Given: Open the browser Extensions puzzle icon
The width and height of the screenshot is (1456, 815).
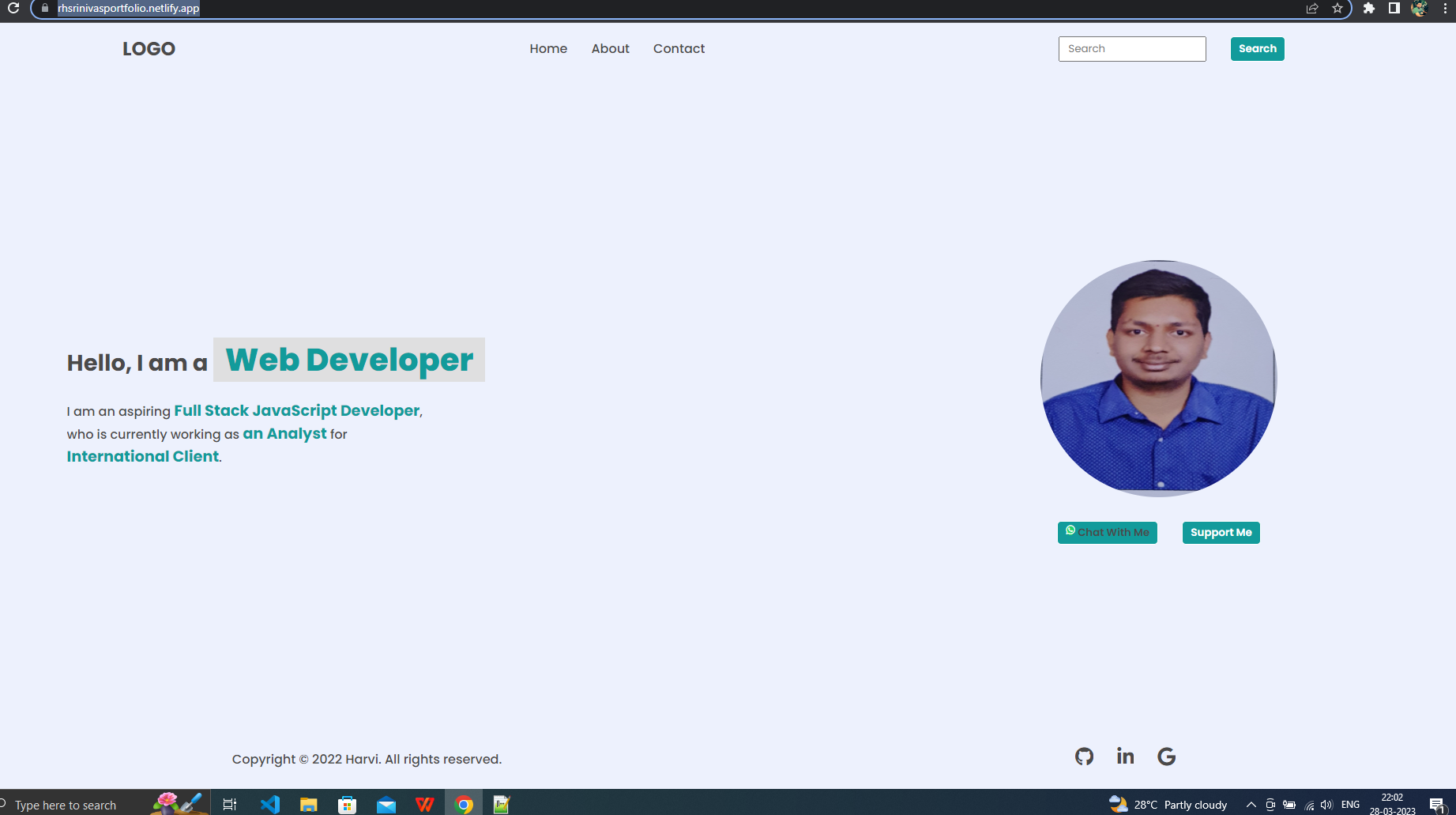Looking at the screenshot, I should (1370, 9).
